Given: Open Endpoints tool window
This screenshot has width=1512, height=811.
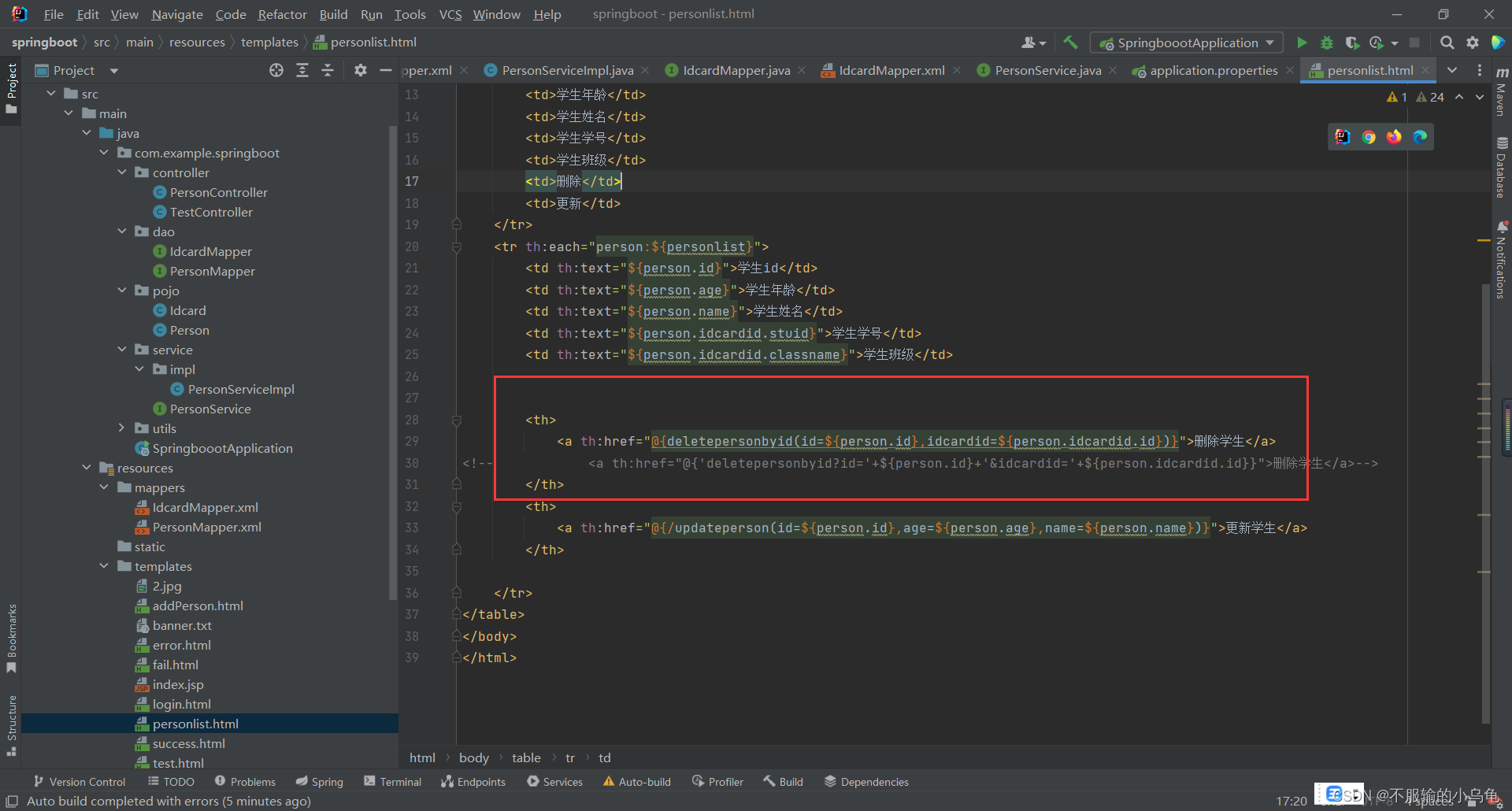Looking at the screenshot, I should (473, 782).
